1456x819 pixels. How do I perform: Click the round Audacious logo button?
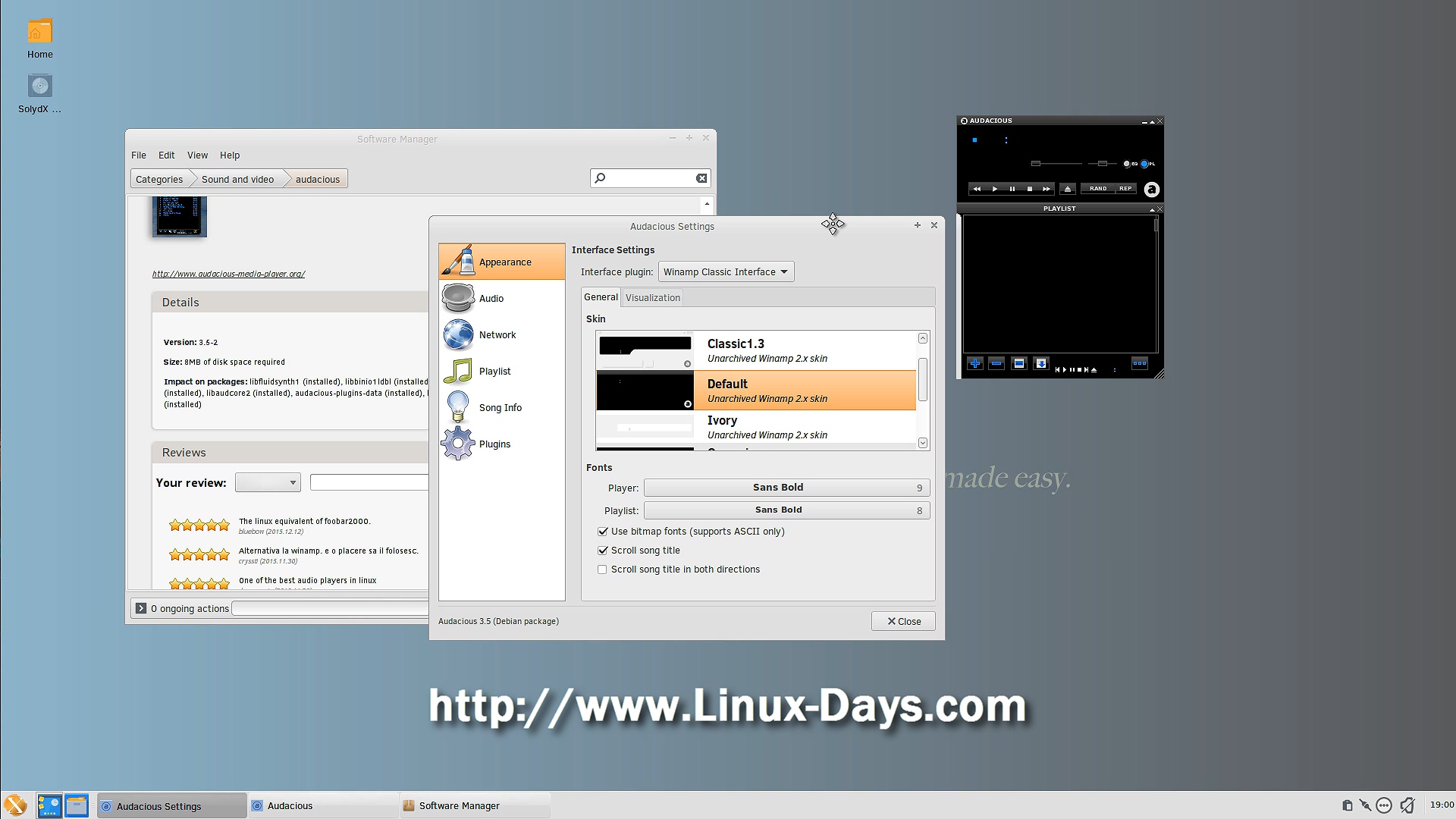[1151, 190]
